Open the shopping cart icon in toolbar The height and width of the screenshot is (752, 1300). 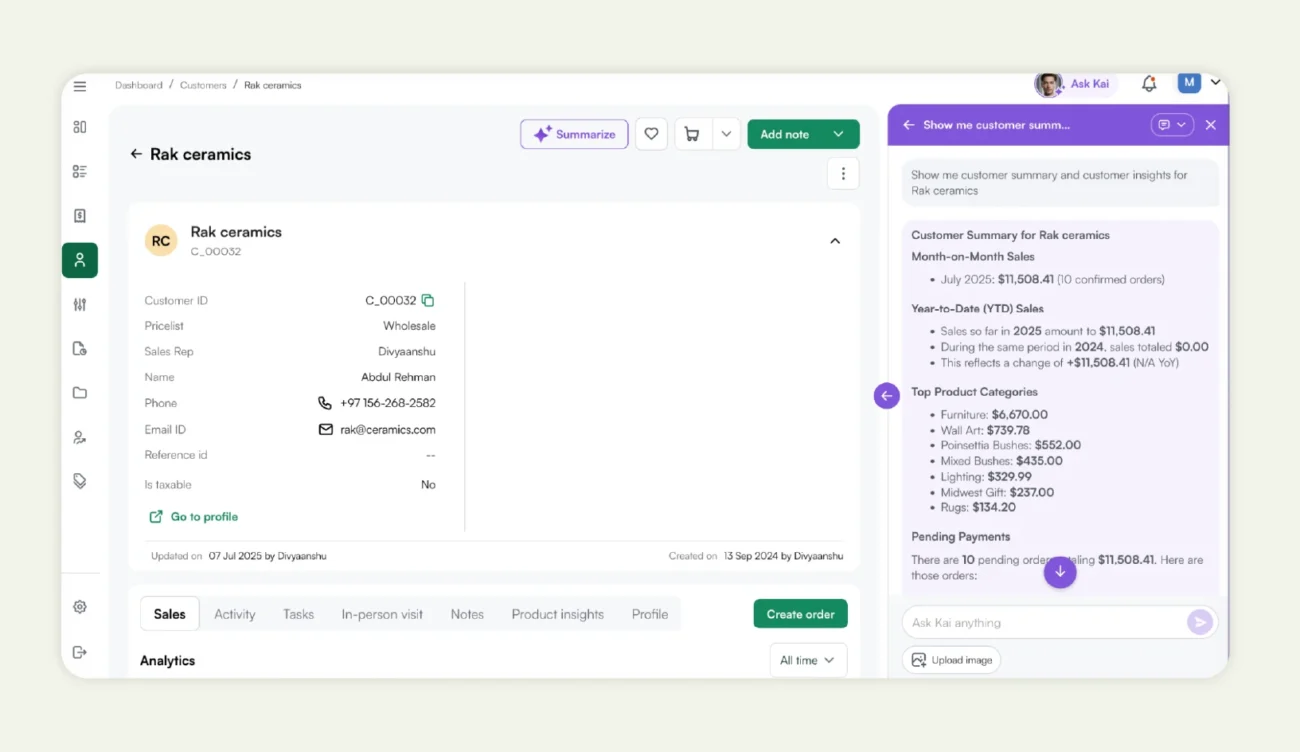(x=692, y=133)
